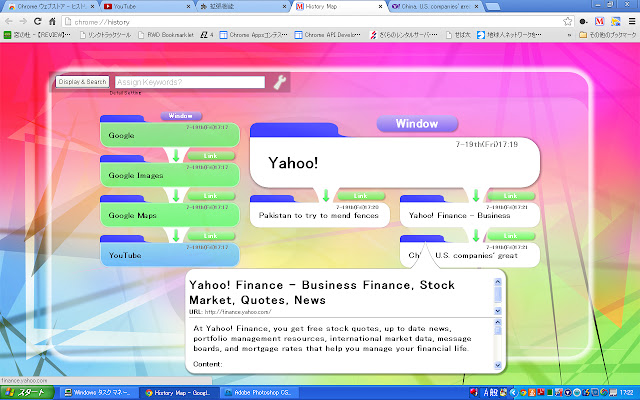The height and width of the screenshot is (400, 640).
Task: Click the Link label above Google Maps
Action: pos(211,196)
